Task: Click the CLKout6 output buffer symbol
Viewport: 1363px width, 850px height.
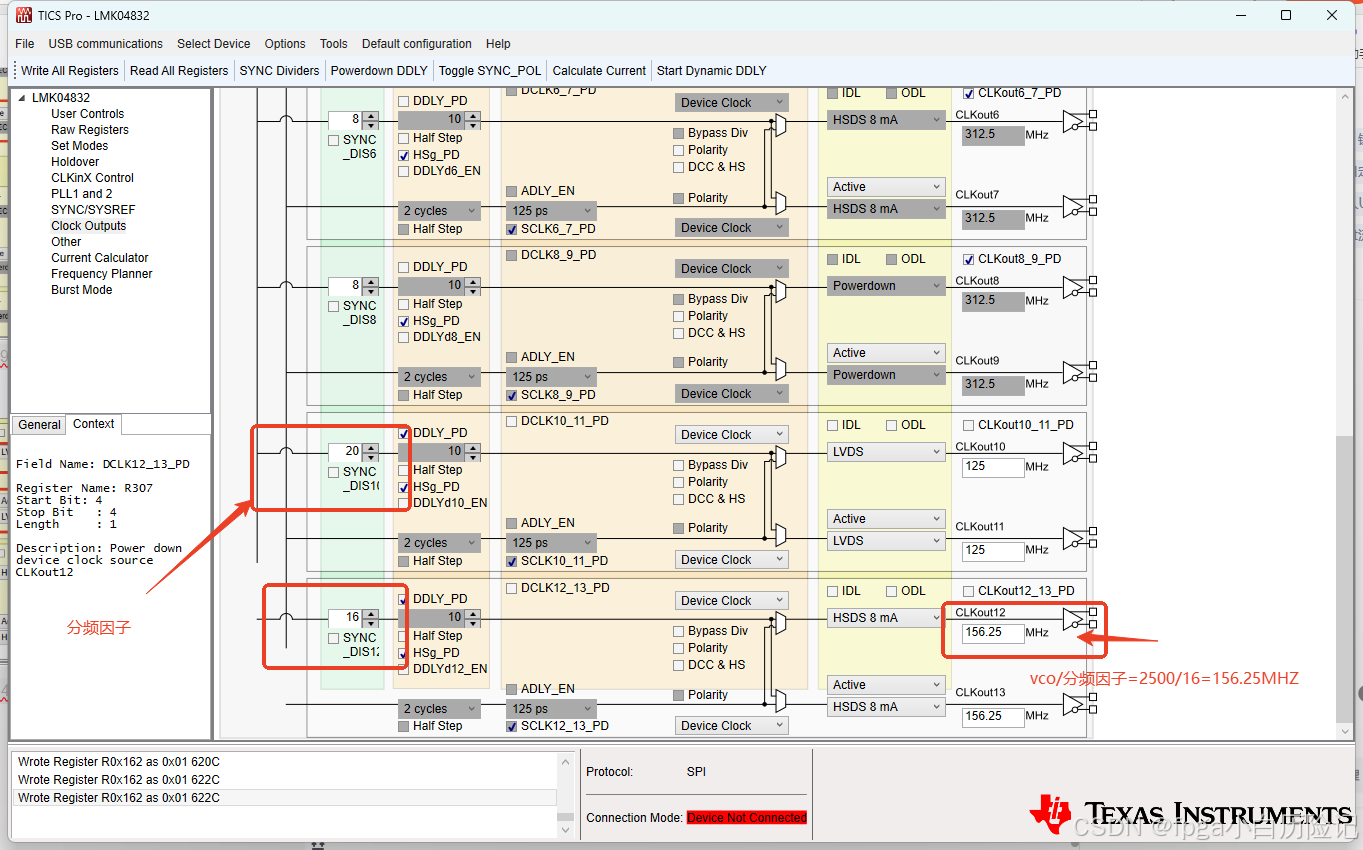Action: (1074, 120)
